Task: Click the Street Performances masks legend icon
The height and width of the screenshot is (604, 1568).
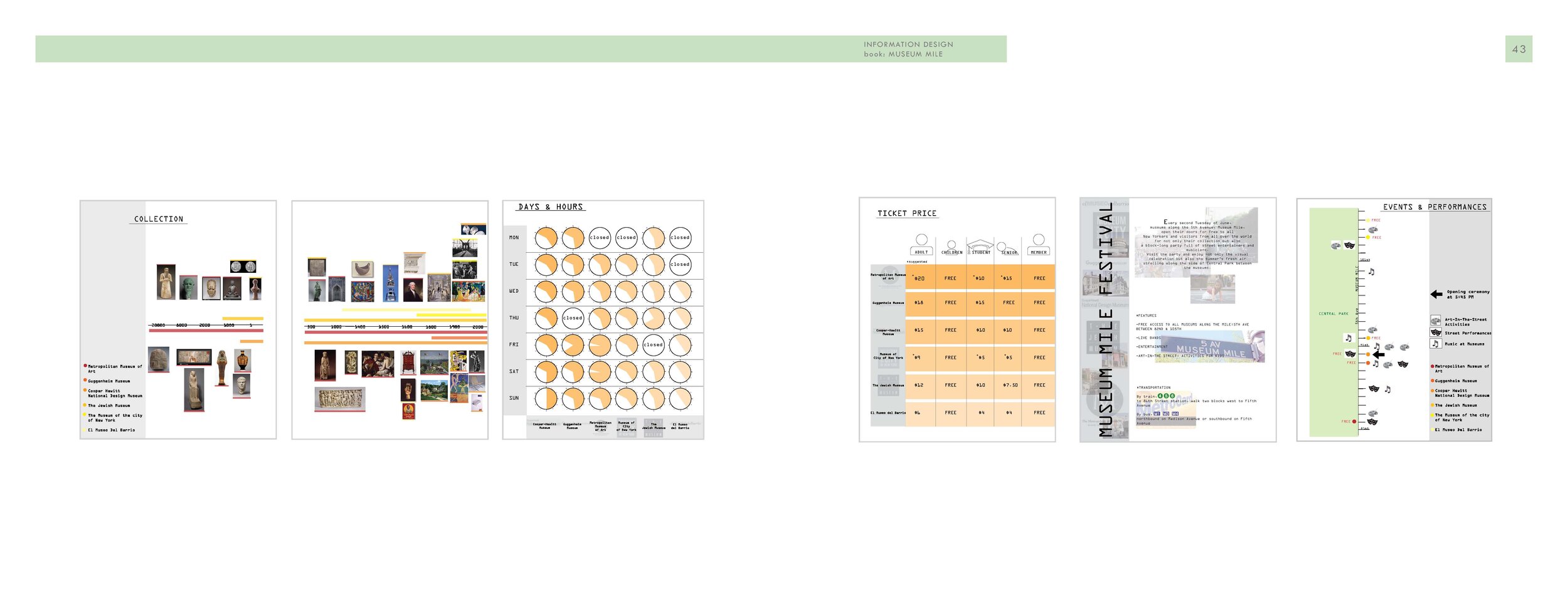Action: [x=1435, y=332]
